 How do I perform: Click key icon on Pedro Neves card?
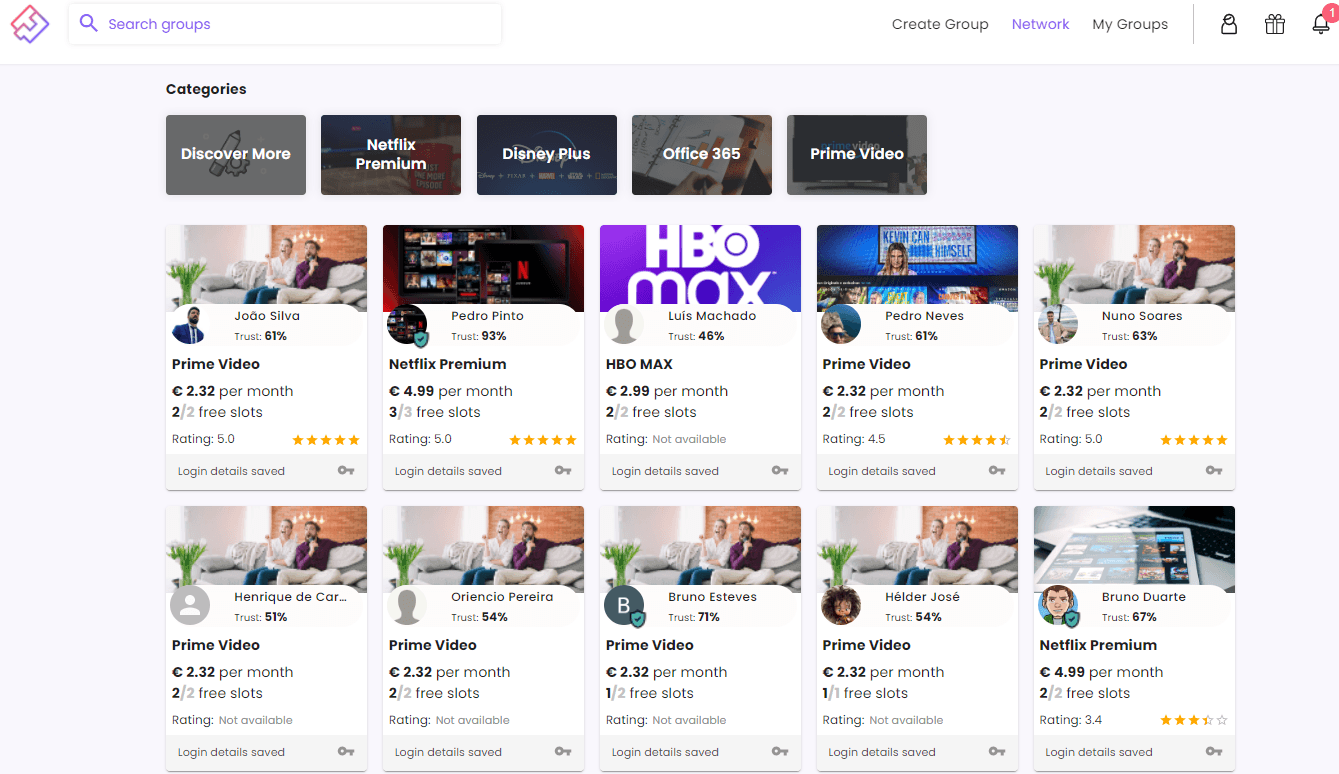coord(997,470)
